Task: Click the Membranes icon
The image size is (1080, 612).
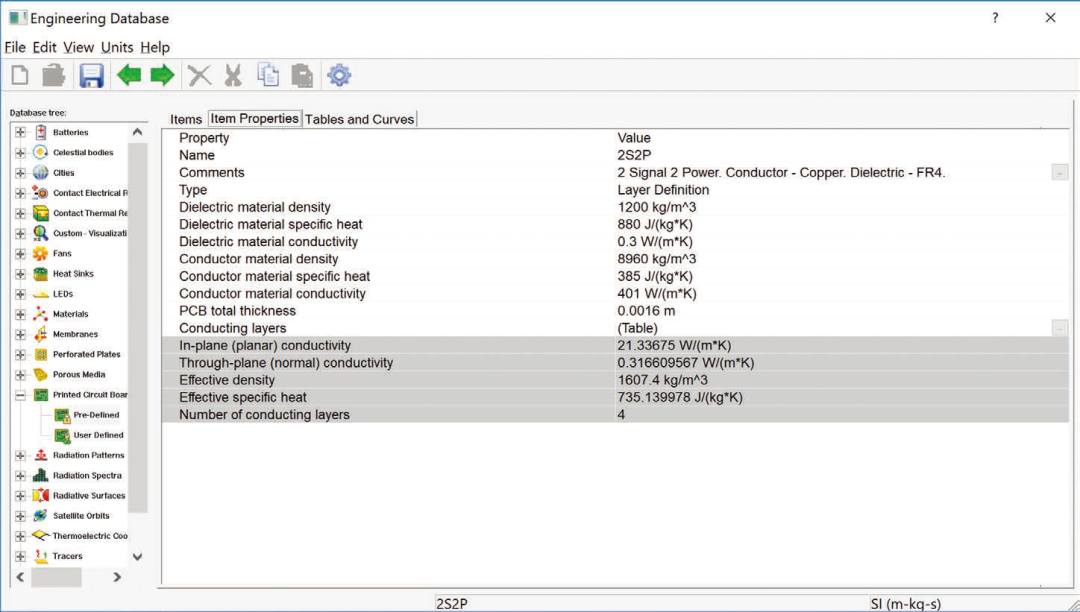Action: pyautogui.click(x=41, y=334)
